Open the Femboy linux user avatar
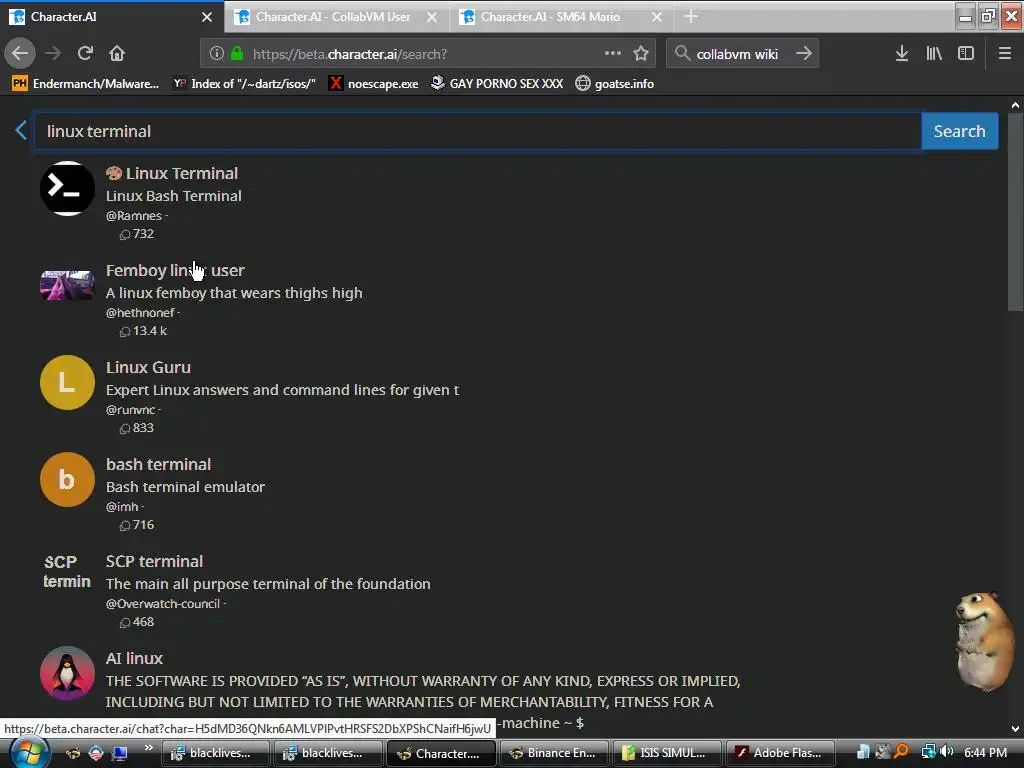The height and width of the screenshot is (768, 1024). 67,285
